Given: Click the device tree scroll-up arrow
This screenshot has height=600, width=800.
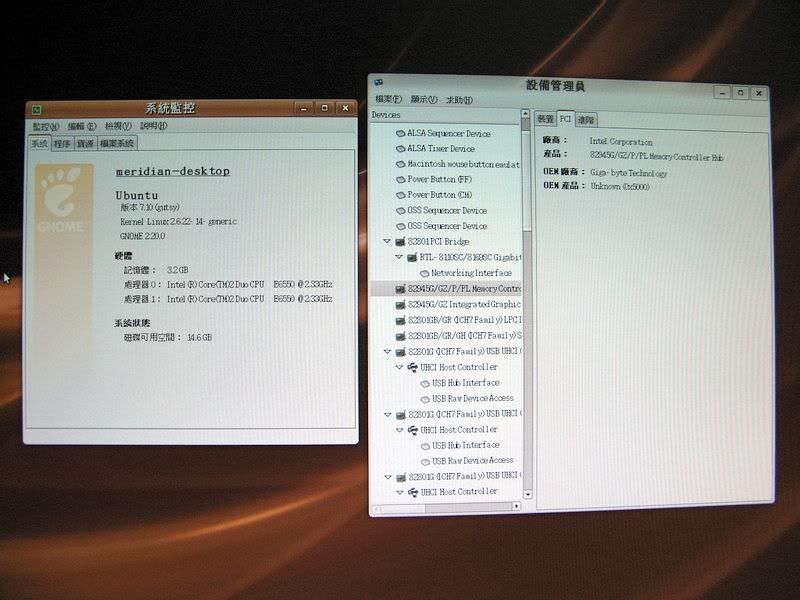Looking at the screenshot, I should pos(526,113).
